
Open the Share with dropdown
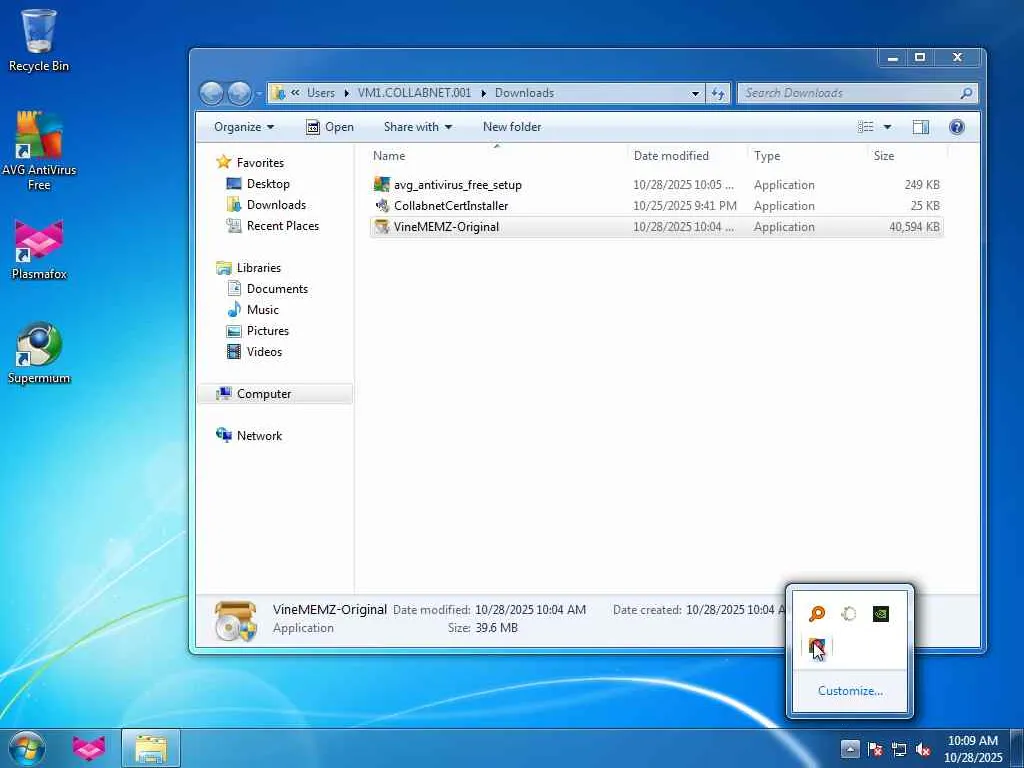(x=418, y=127)
